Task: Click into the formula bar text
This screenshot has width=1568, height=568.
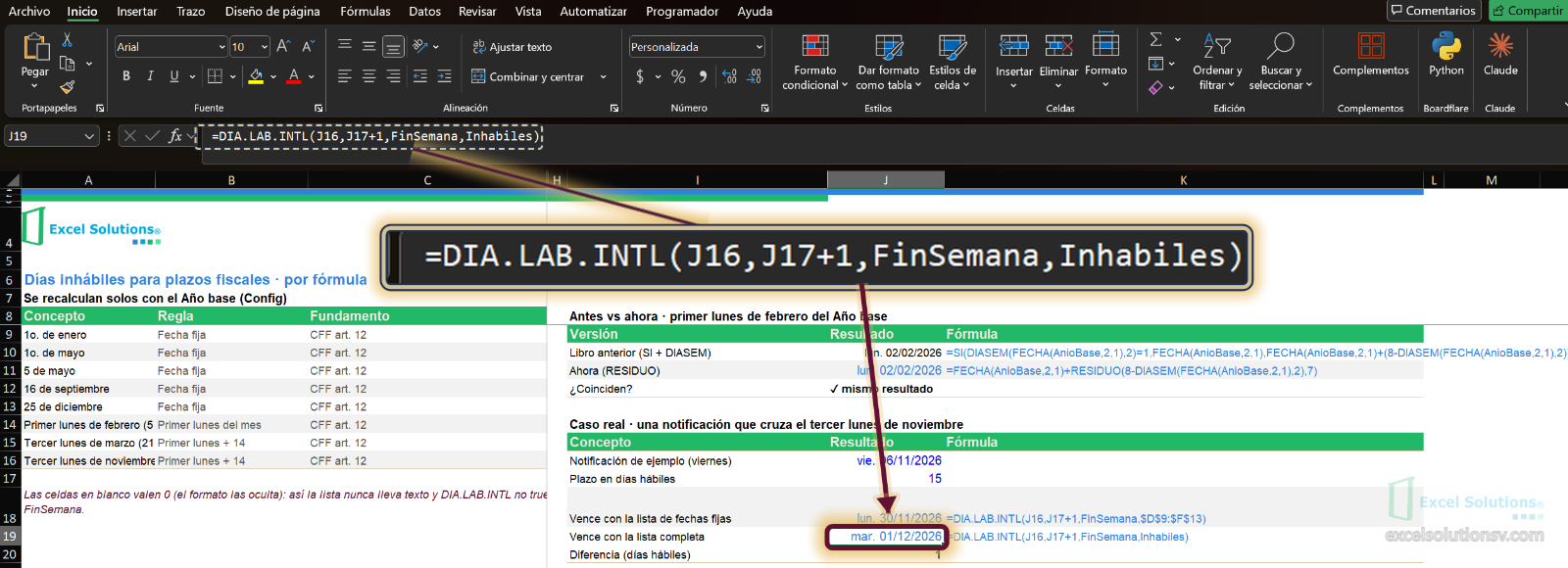Action: pyautogui.click(x=375, y=136)
